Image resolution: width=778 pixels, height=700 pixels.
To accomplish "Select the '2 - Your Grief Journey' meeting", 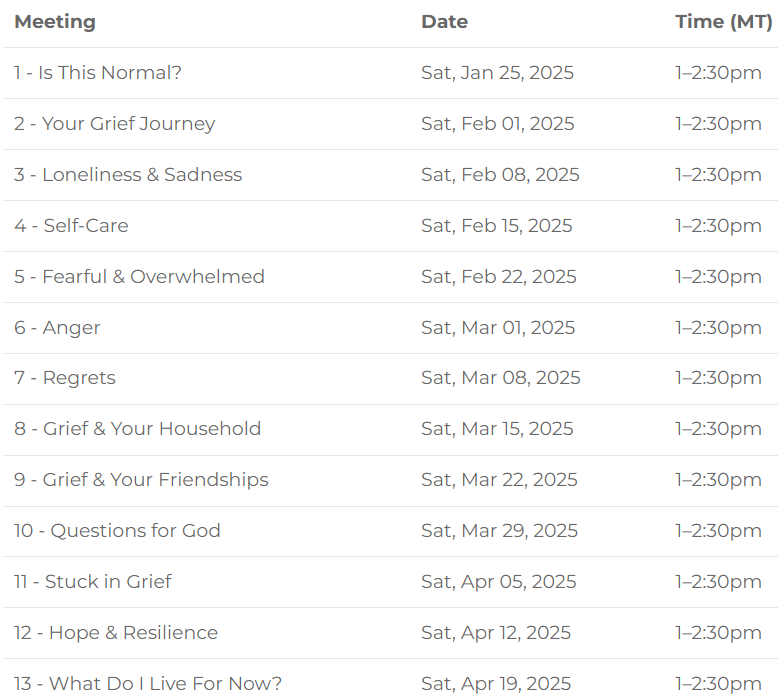I will pyautogui.click(x=115, y=124).
